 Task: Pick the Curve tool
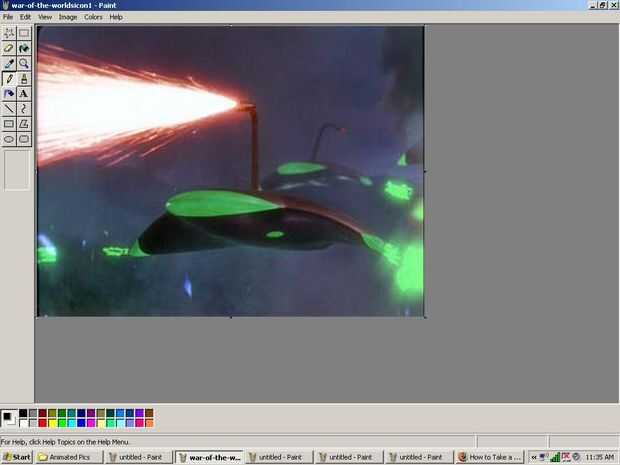coord(24,109)
